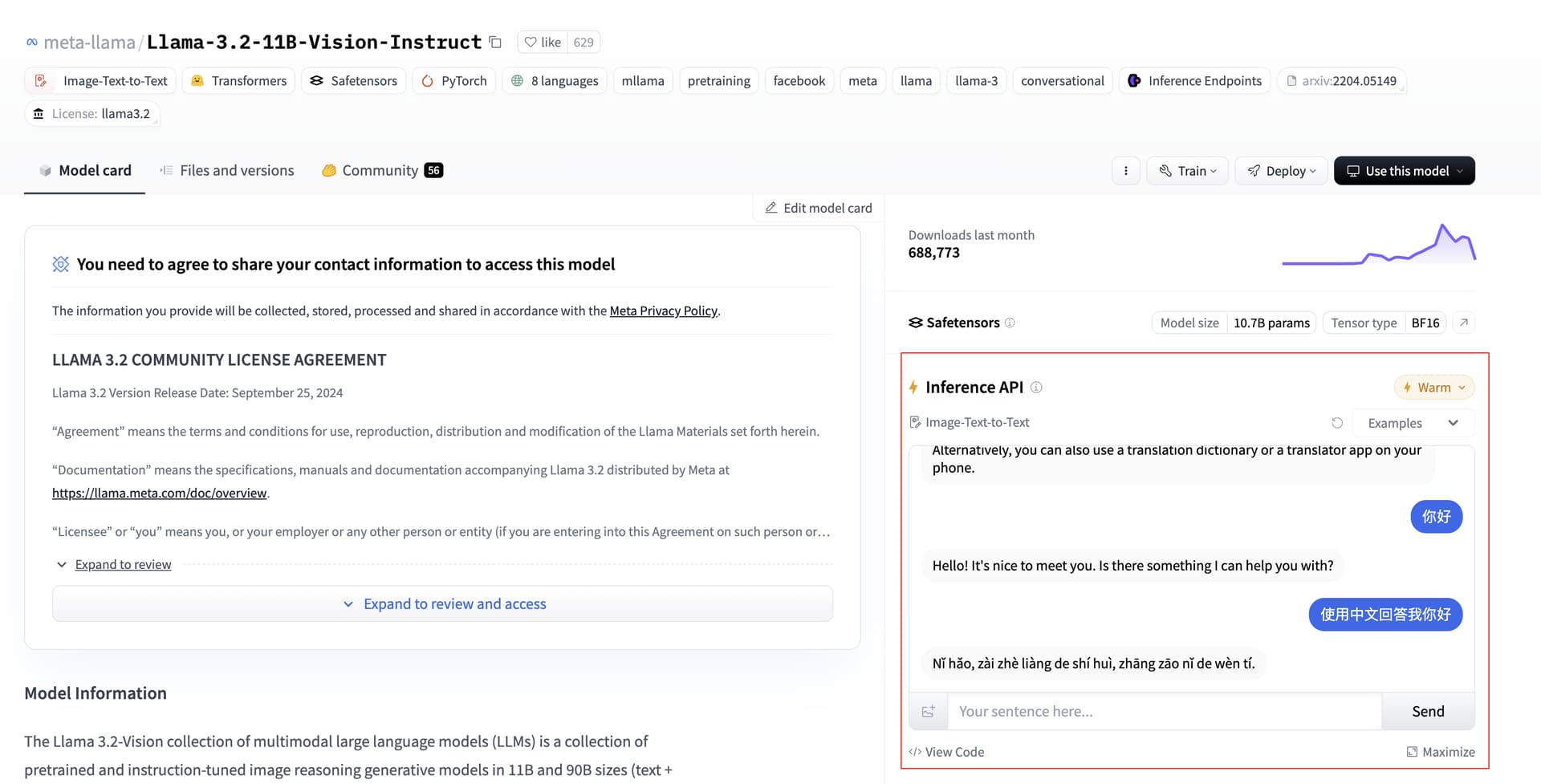The width and height of the screenshot is (1541, 784).
Task: Select the Inference Endpoints tag
Action: click(1195, 80)
